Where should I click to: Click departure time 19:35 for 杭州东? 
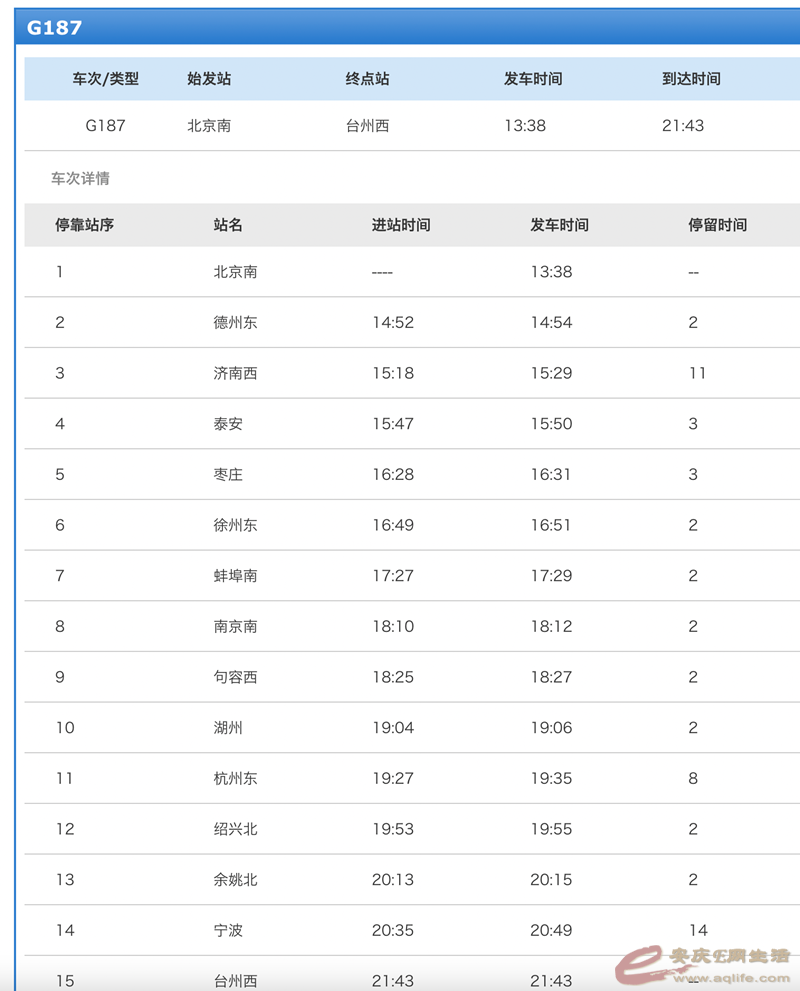(x=551, y=778)
